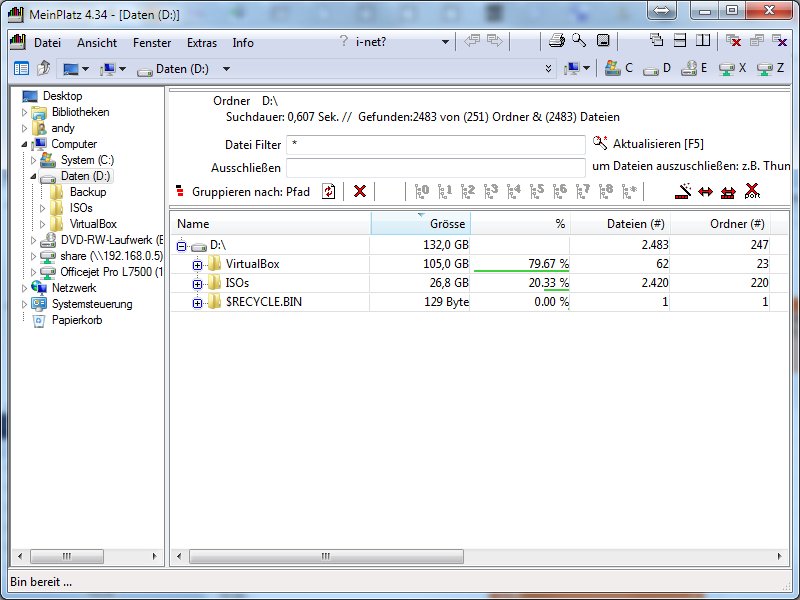
Task: Toggle the folder tree panel icon
Action: click(x=21, y=69)
